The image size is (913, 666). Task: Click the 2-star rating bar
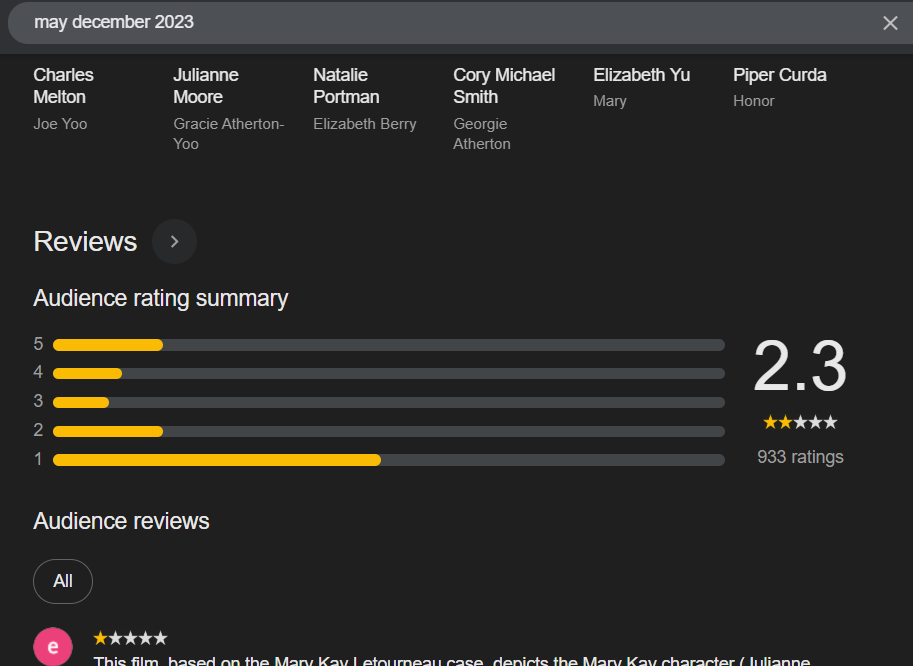point(388,431)
